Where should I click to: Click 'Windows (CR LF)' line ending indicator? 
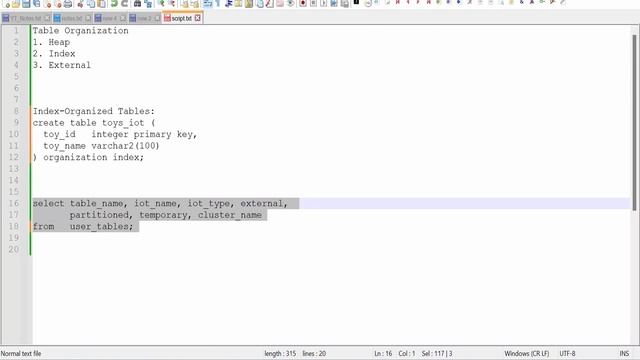pos(527,353)
